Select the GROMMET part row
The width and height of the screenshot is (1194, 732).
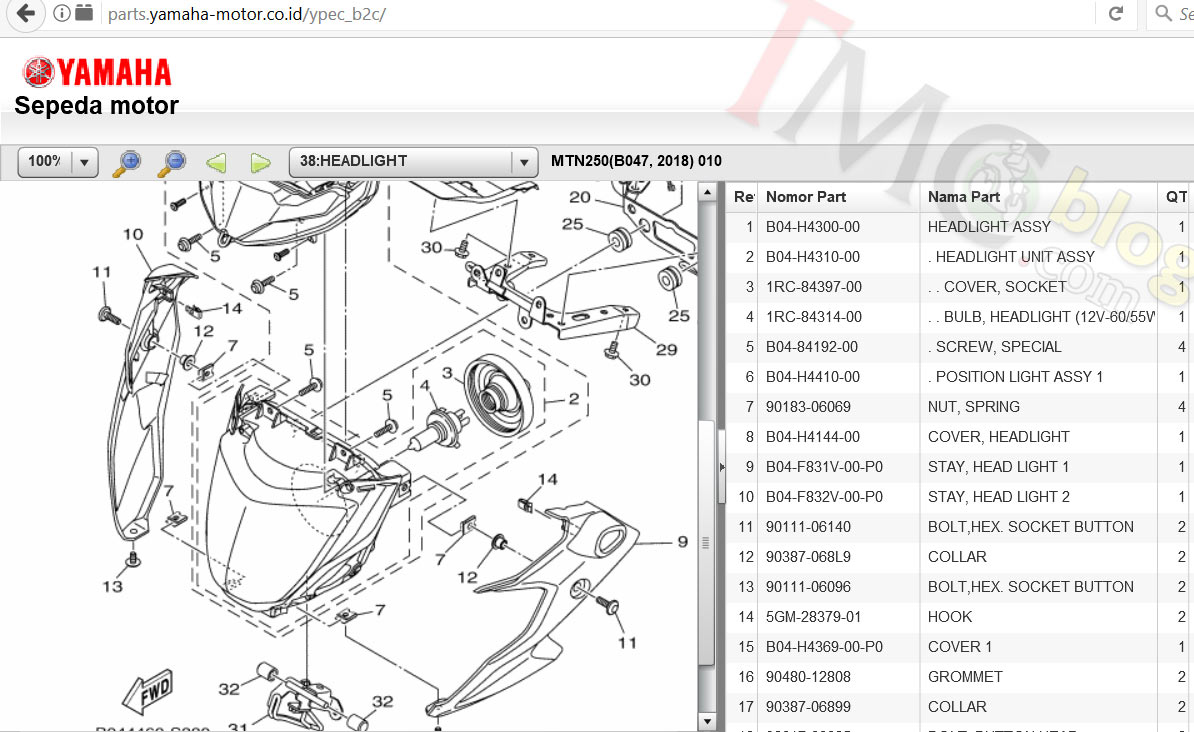[959, 677]
